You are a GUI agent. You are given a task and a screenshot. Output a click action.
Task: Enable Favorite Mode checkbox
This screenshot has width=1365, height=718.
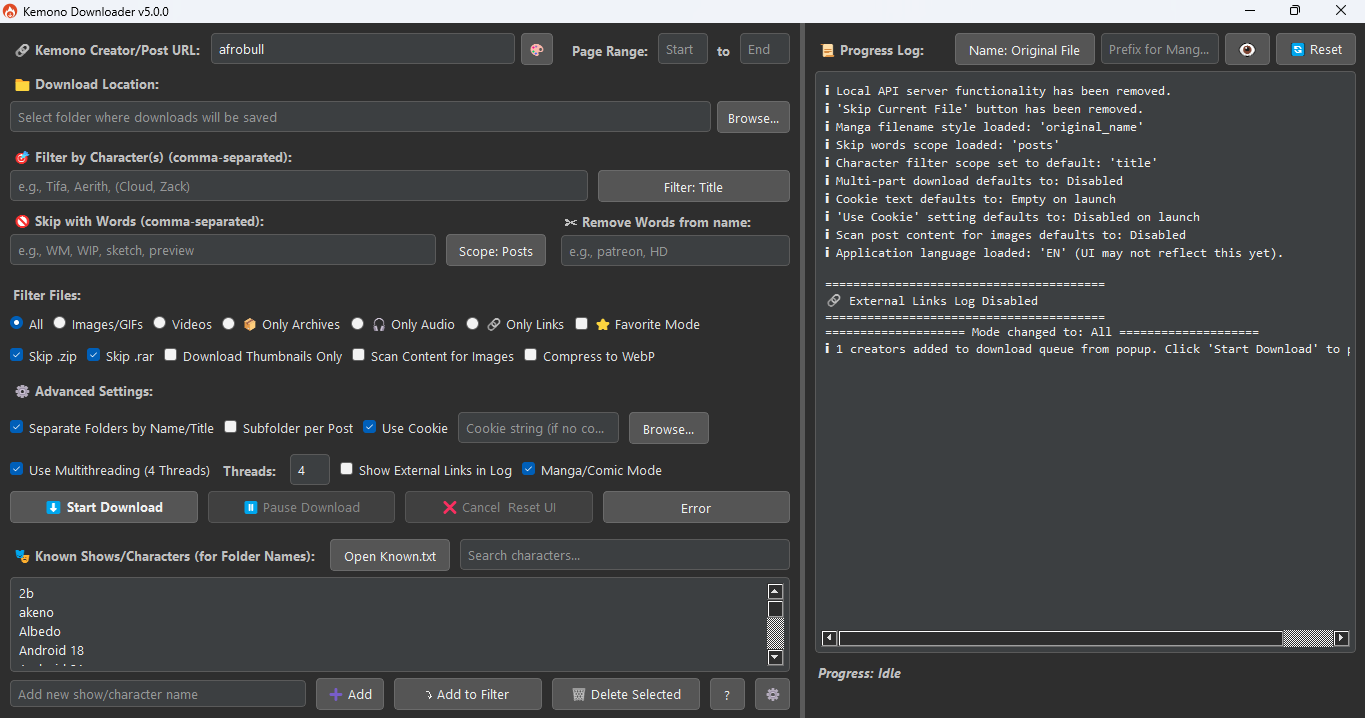point(582,324)
